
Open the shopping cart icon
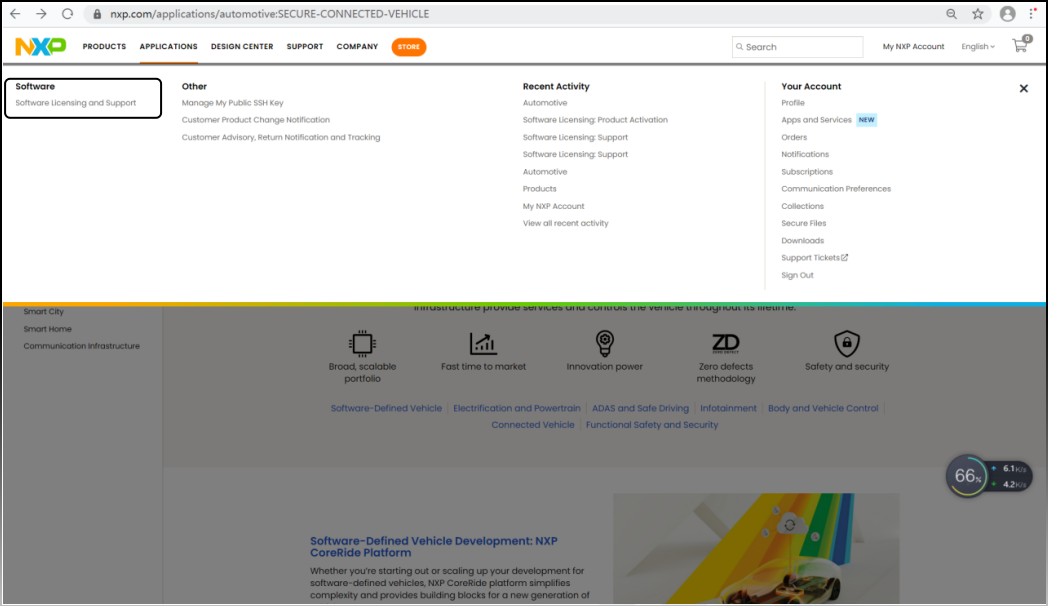pos(1019,46)
